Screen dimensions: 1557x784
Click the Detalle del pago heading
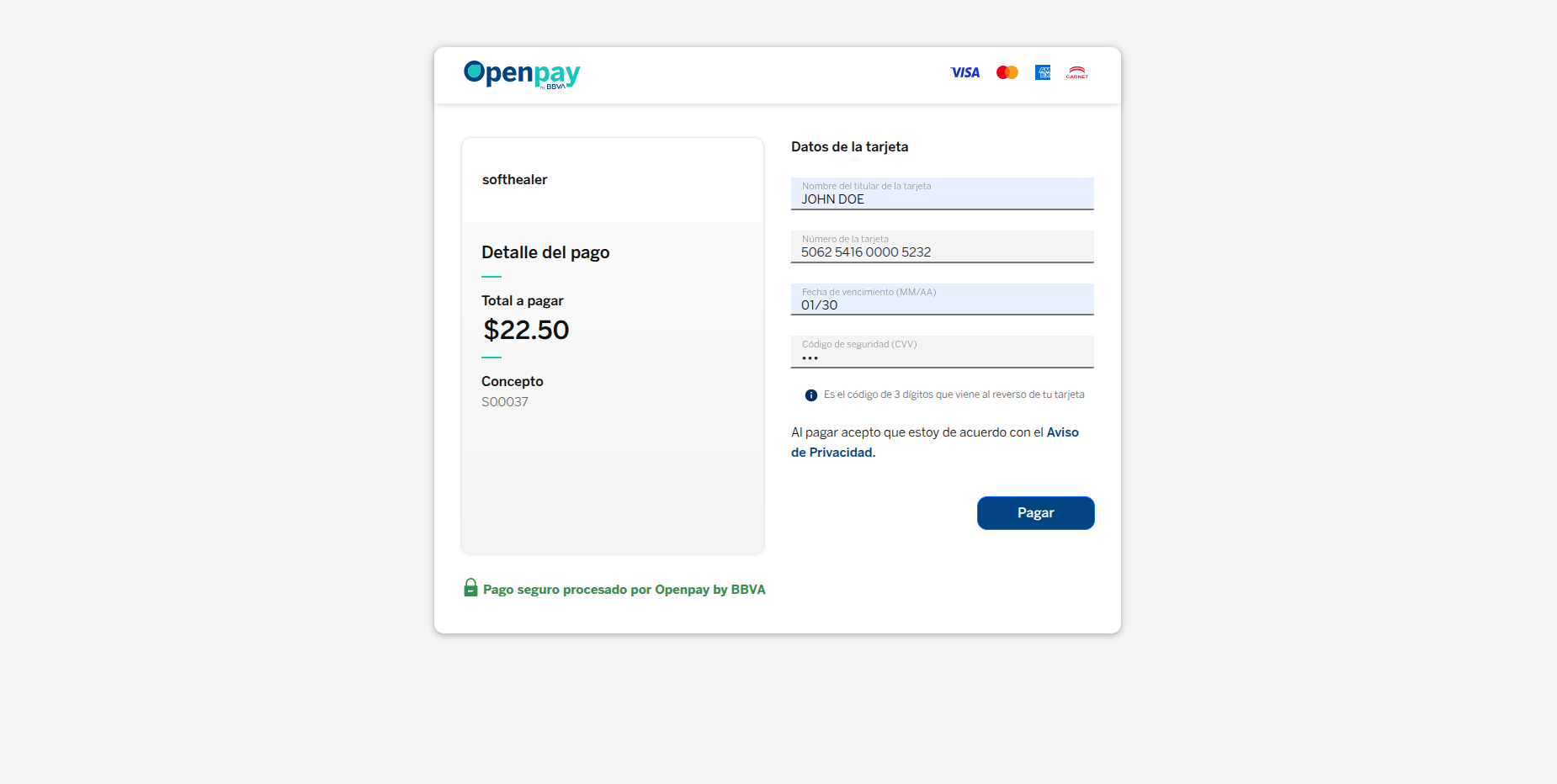545,252
